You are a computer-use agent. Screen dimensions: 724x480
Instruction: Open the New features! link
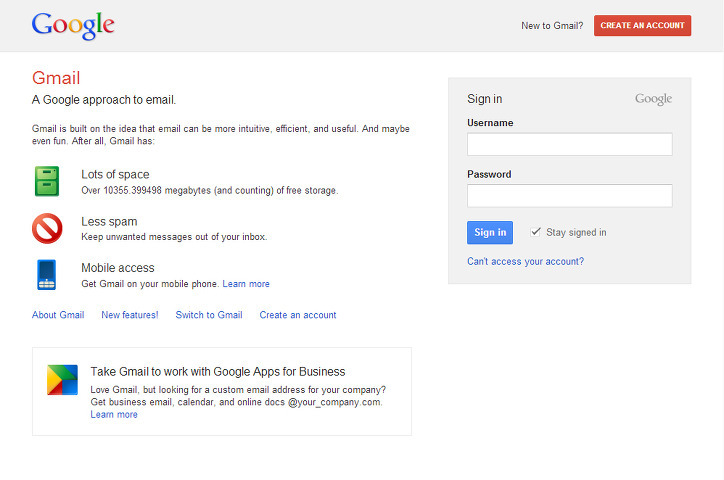[130, 315]
